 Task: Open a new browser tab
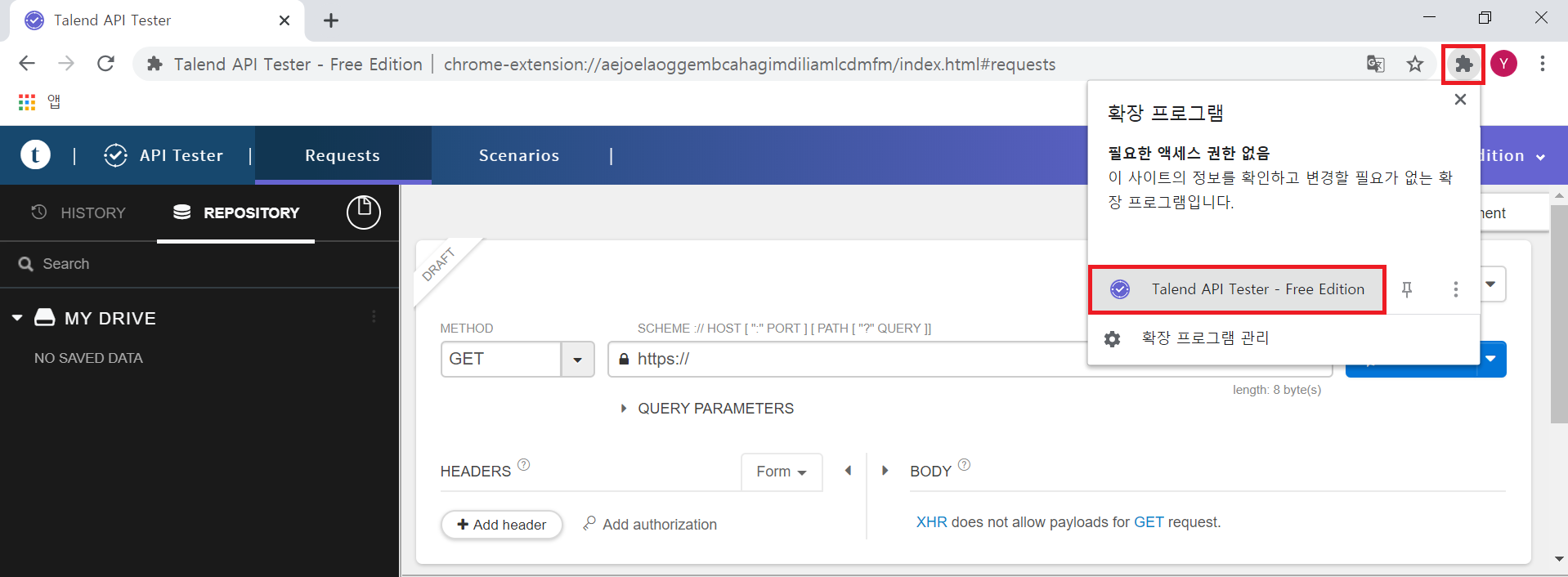[x=331, y=20]
